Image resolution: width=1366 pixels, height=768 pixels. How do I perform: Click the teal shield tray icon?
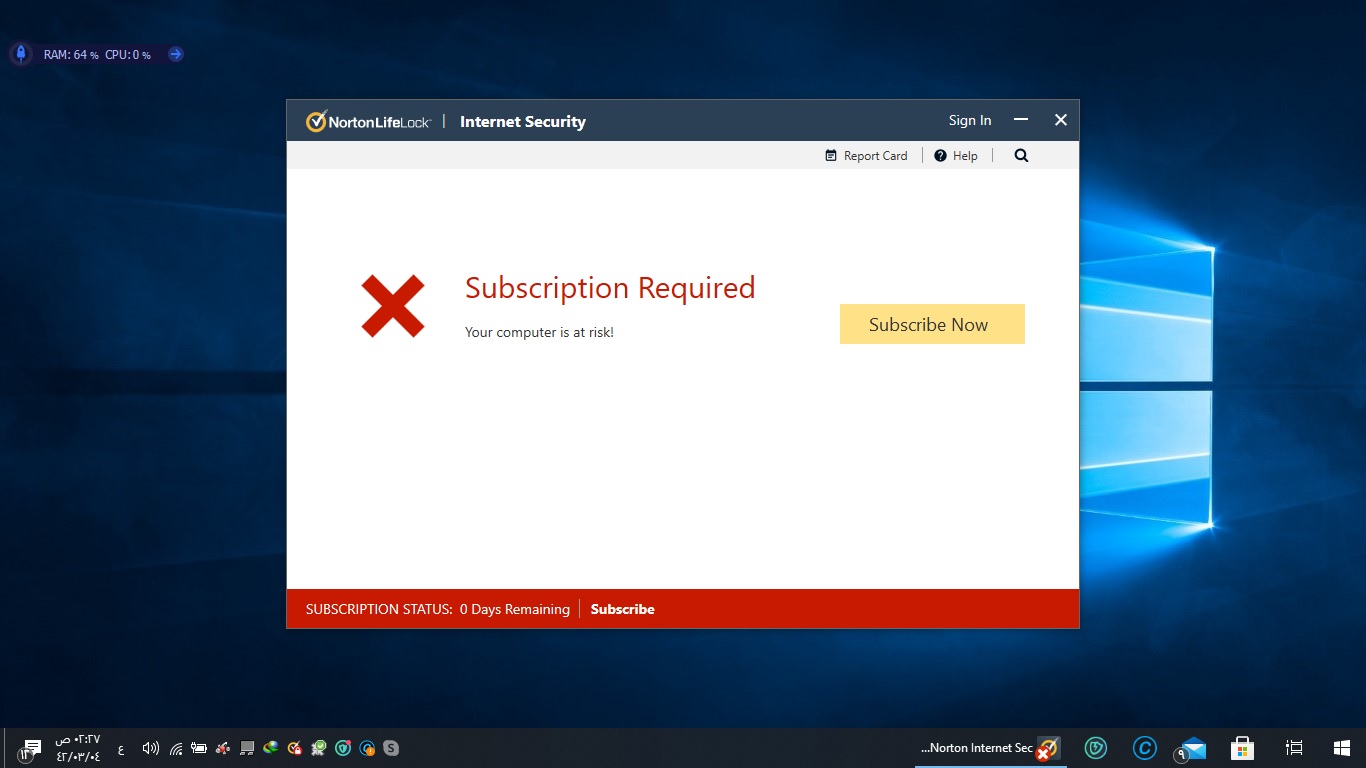tap(343, 748)
